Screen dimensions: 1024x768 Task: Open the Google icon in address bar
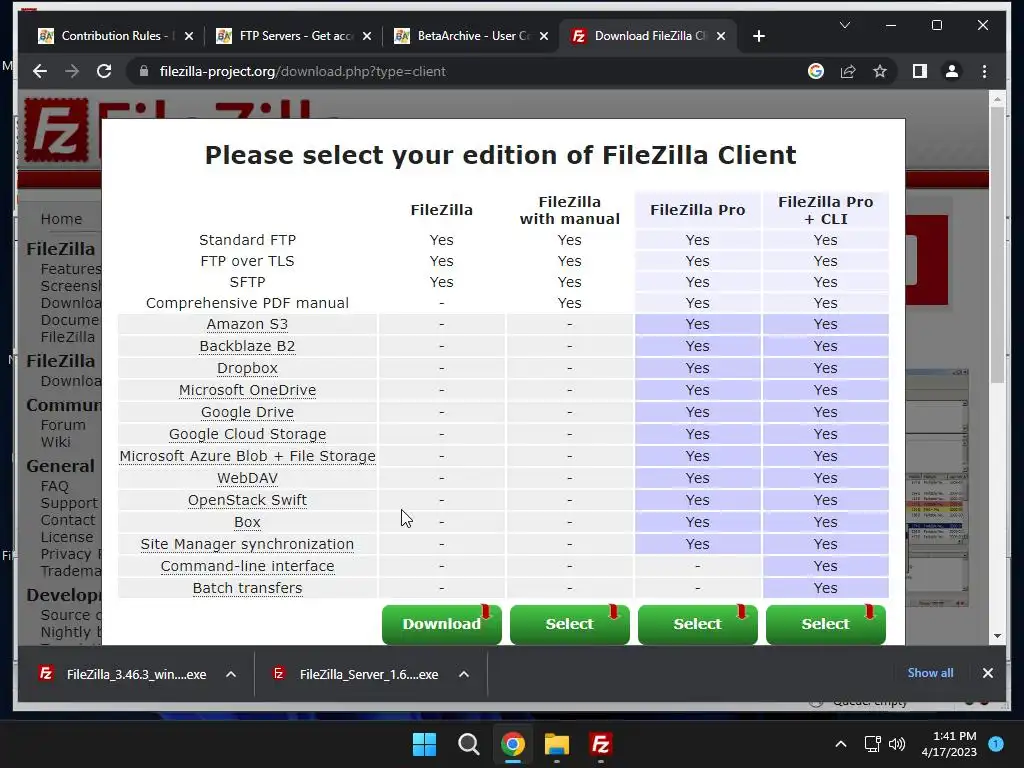pyautogui.click(x=816, y=71)
